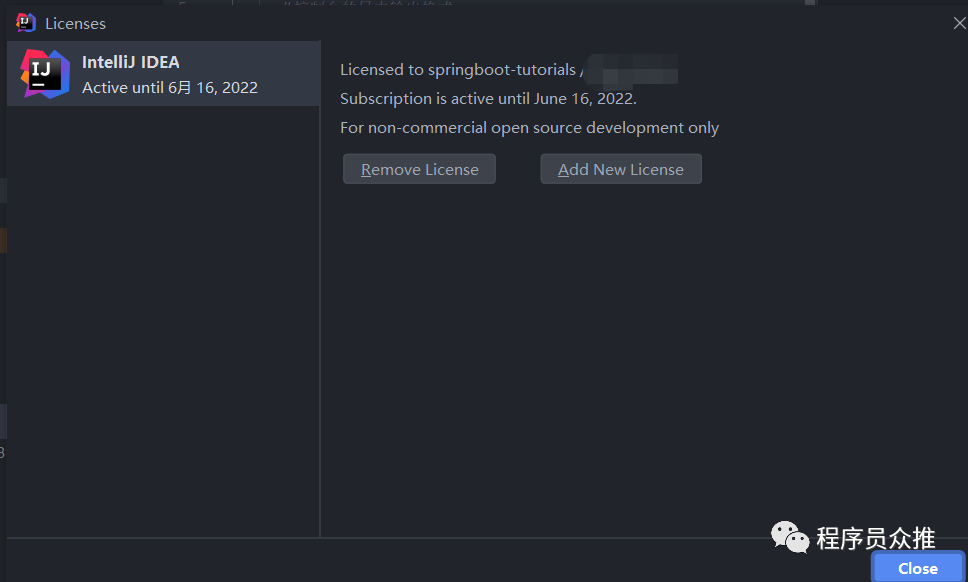Select the IntelliJ IDEA product name entry

[x=131, y=62]
